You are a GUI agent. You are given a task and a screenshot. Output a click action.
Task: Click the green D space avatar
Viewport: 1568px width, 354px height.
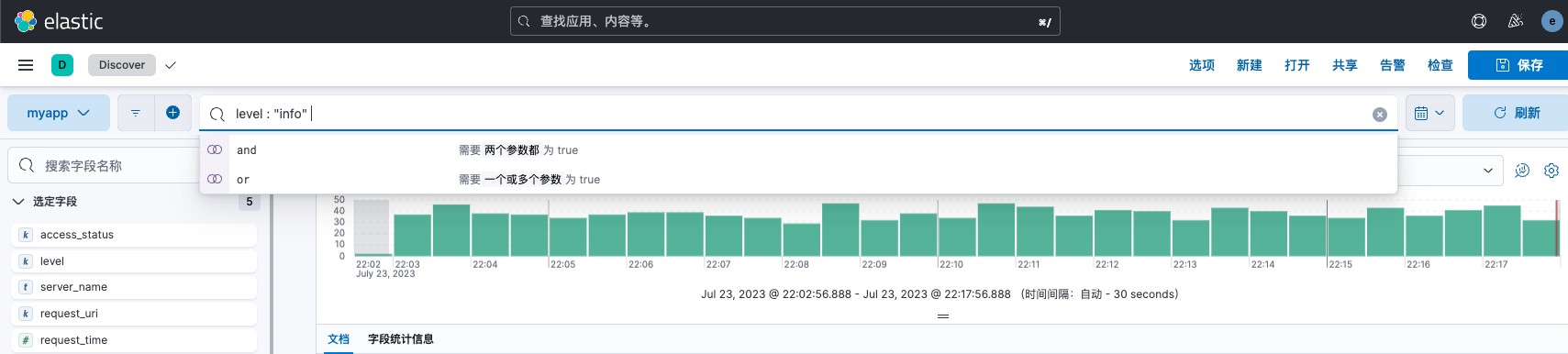coord(62,65)
